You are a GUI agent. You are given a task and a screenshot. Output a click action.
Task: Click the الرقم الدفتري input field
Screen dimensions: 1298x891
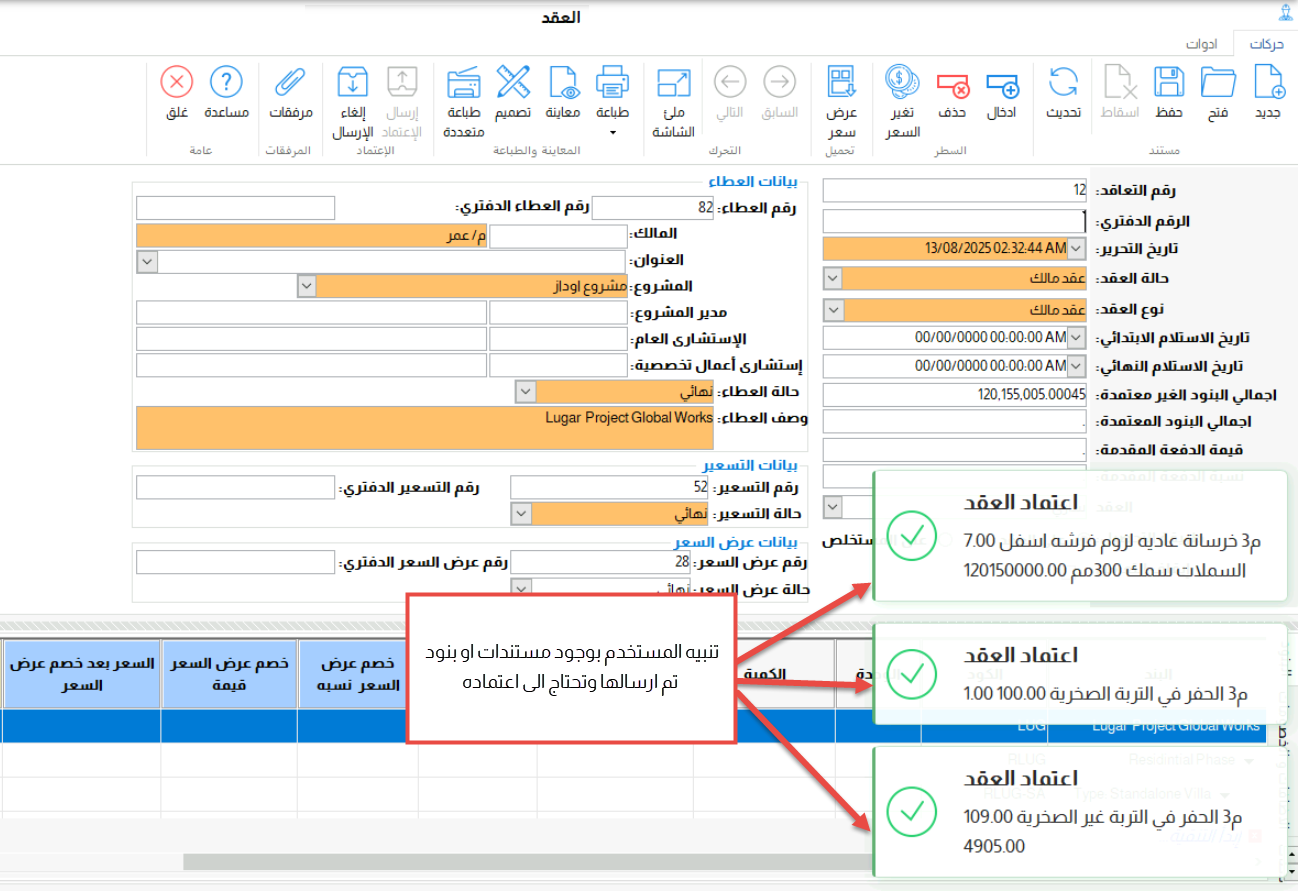tap(954, 221)
